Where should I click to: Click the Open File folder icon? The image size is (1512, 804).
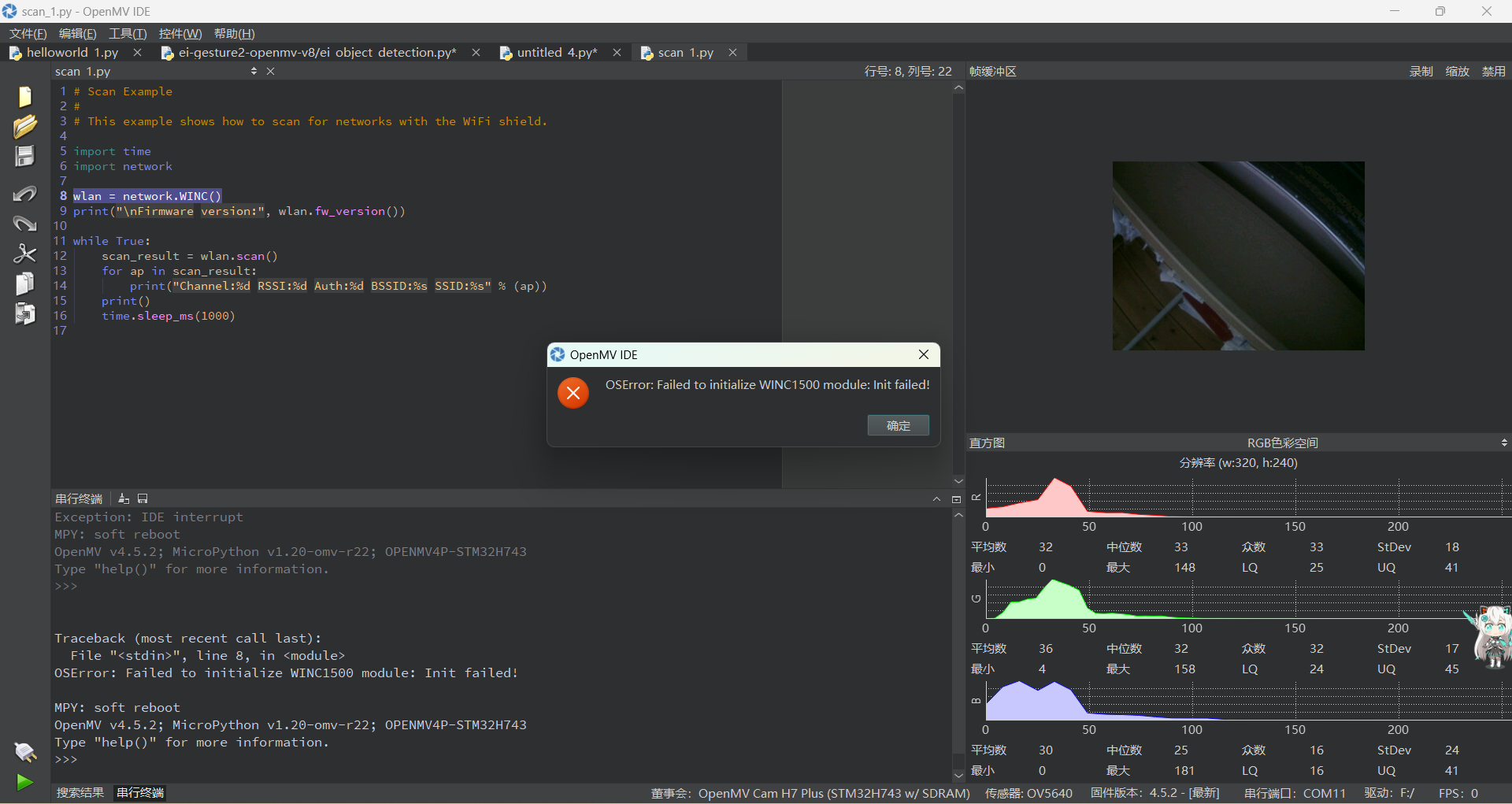point(24,126)
